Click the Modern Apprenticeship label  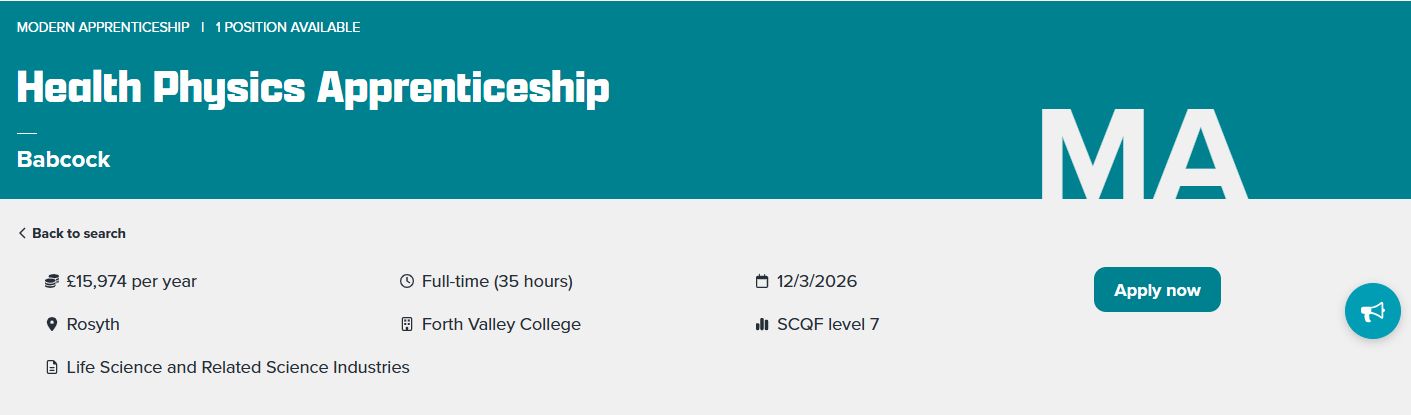point(103,27)
